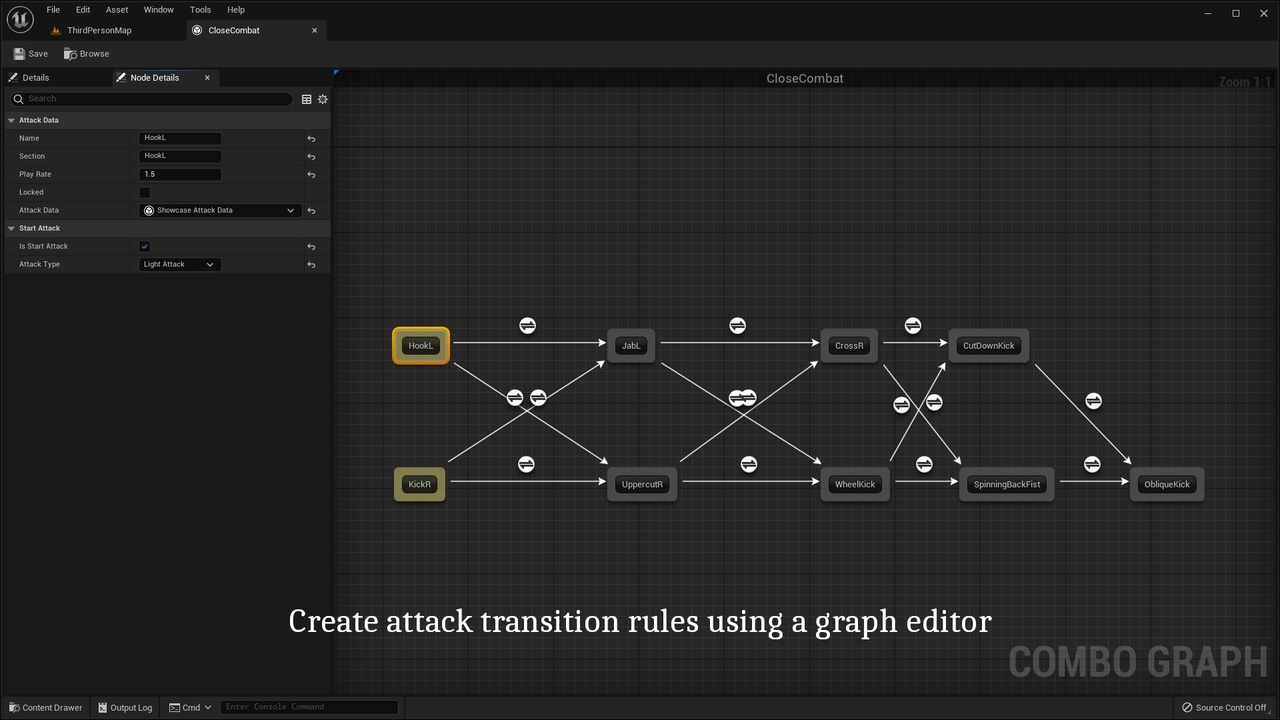Open the Asset menu
Image resolution: width=1280 pixels, height=720 pixels.
pyautogui.click(x=117, y=10)
